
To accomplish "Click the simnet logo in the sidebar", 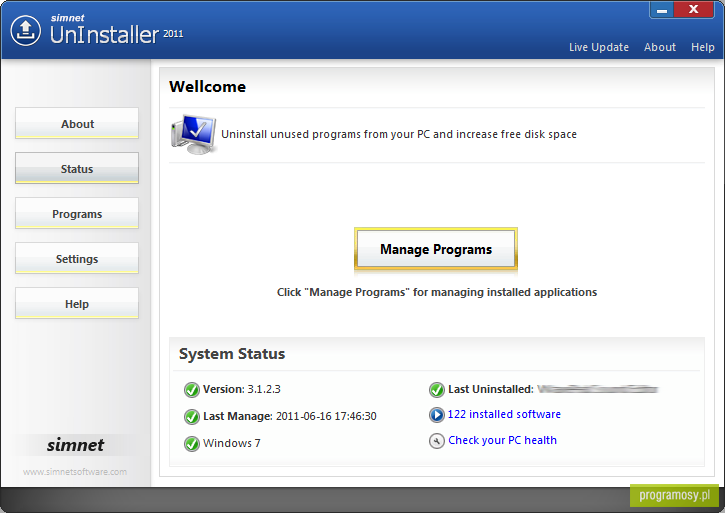I will [x=75, y=445].
